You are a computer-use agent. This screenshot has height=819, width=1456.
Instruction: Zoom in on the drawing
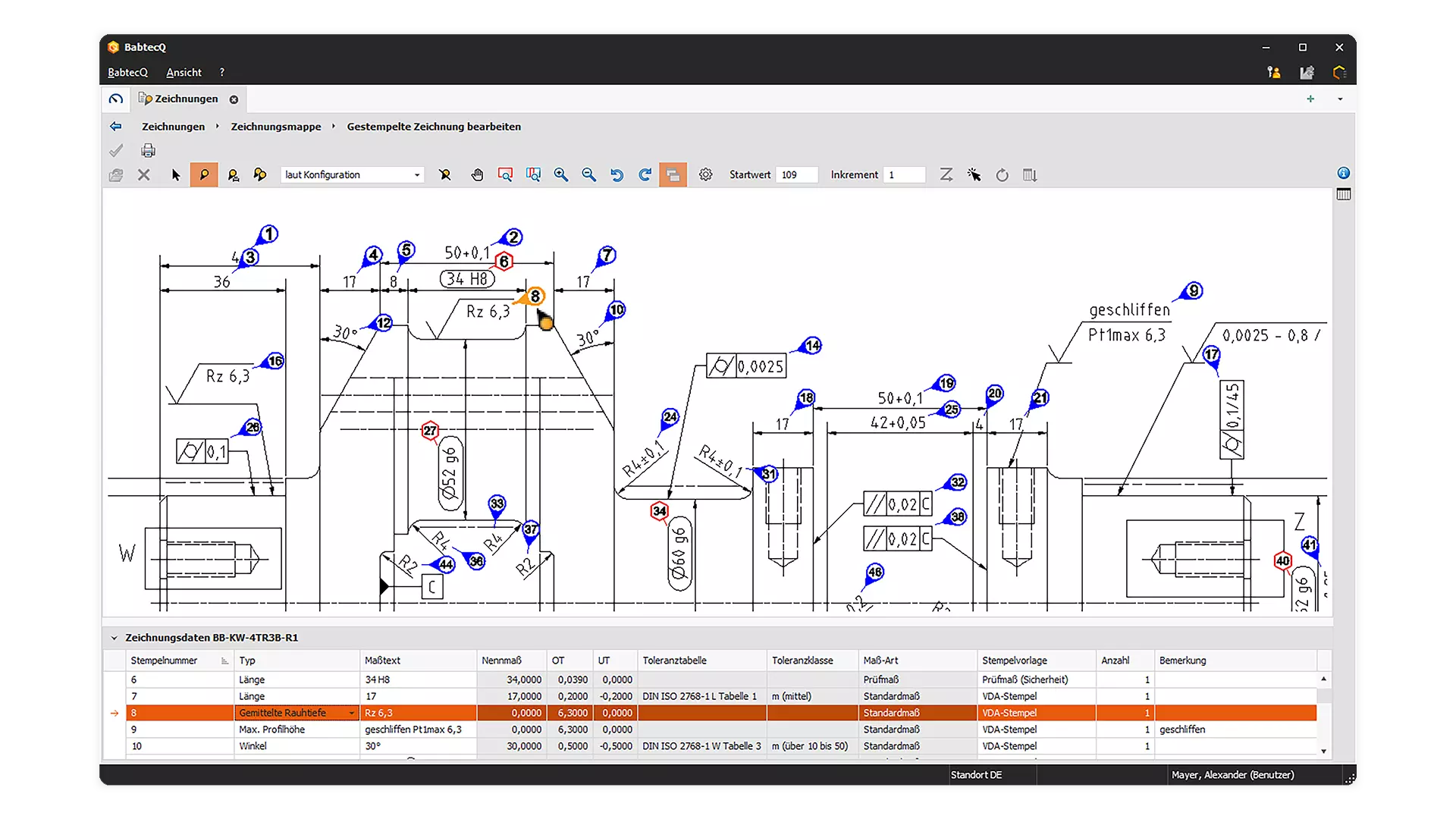pyautogui.click(x=561, y=175)
